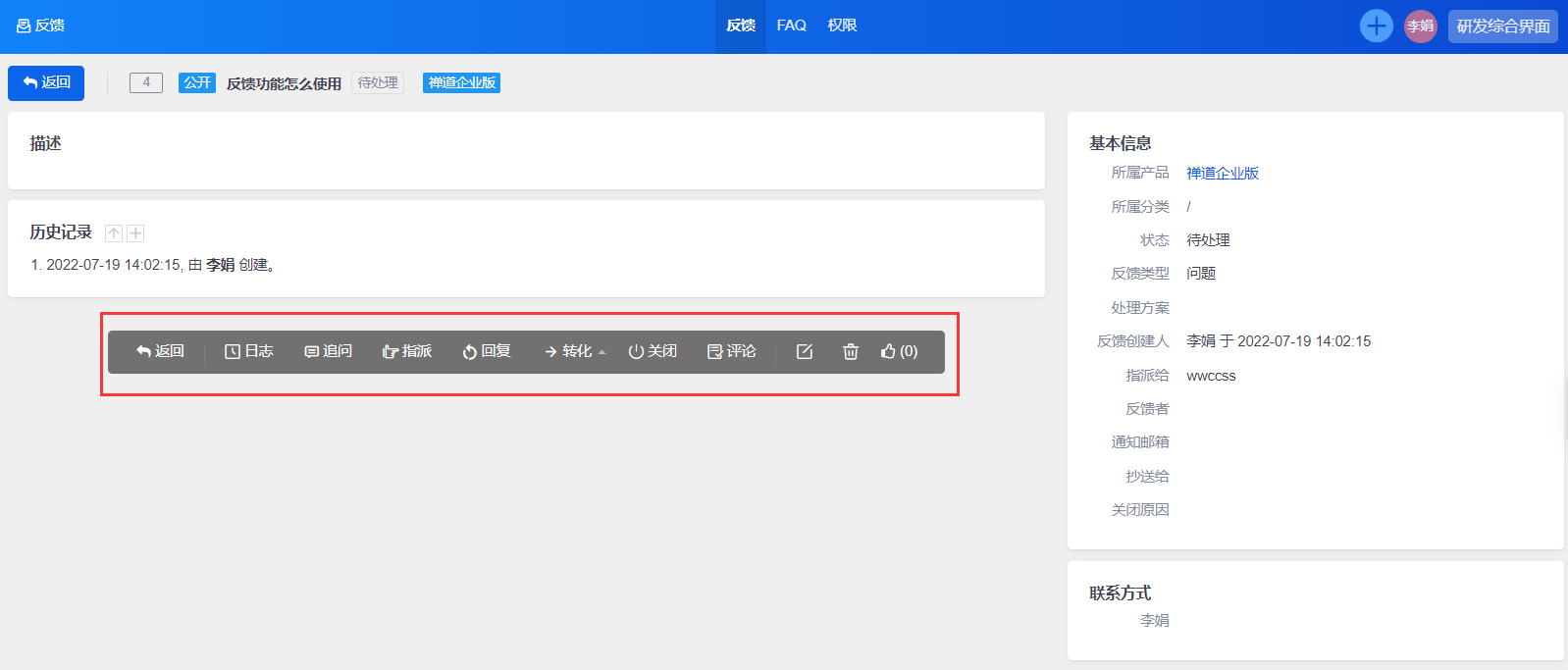Viewport: 1568px width, 670px height.
Task: Switch to the FAQ tab
Action: tap(791, 26)
